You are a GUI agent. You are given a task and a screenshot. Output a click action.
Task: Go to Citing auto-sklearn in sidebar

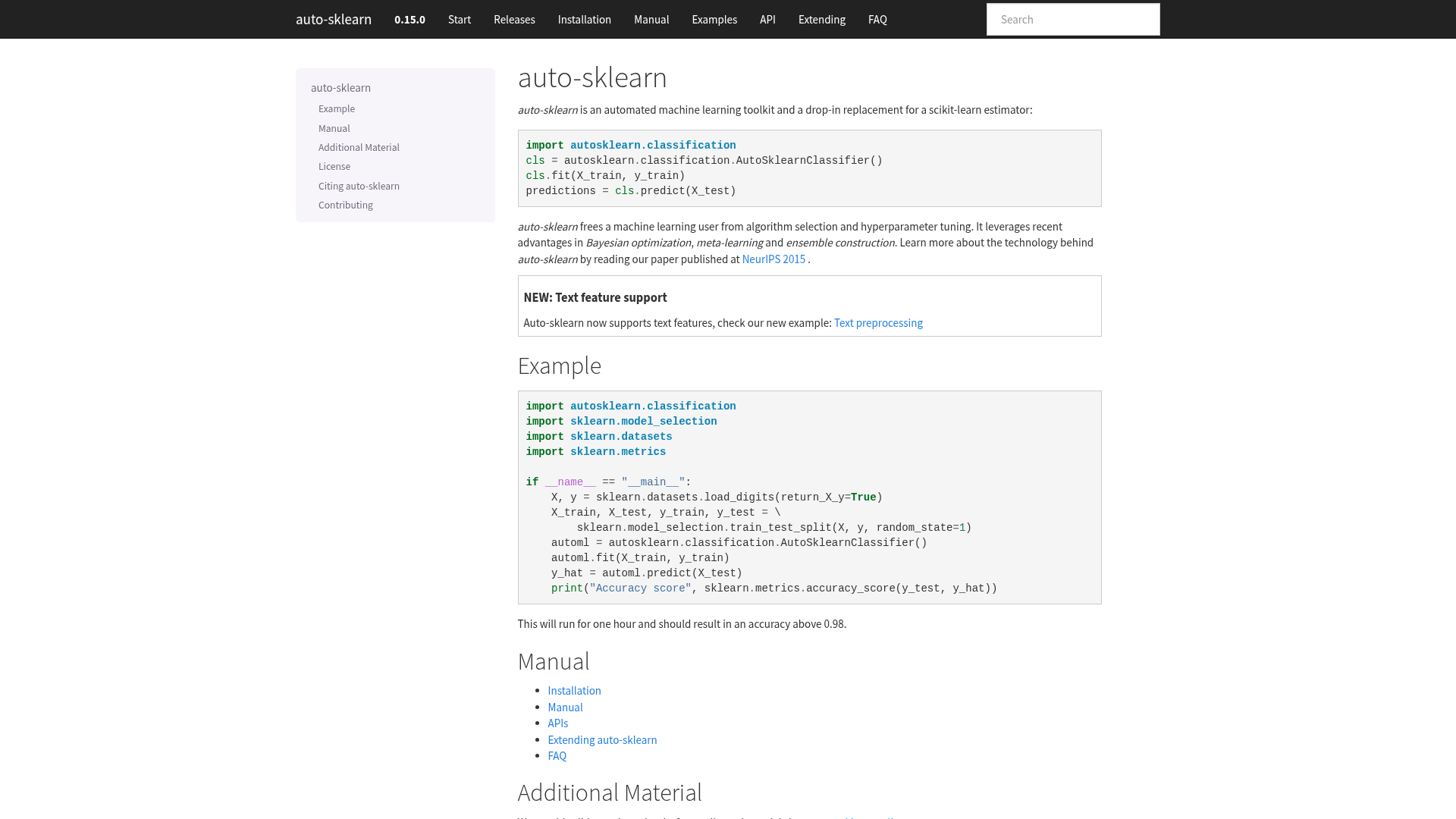tap(359, 186)
